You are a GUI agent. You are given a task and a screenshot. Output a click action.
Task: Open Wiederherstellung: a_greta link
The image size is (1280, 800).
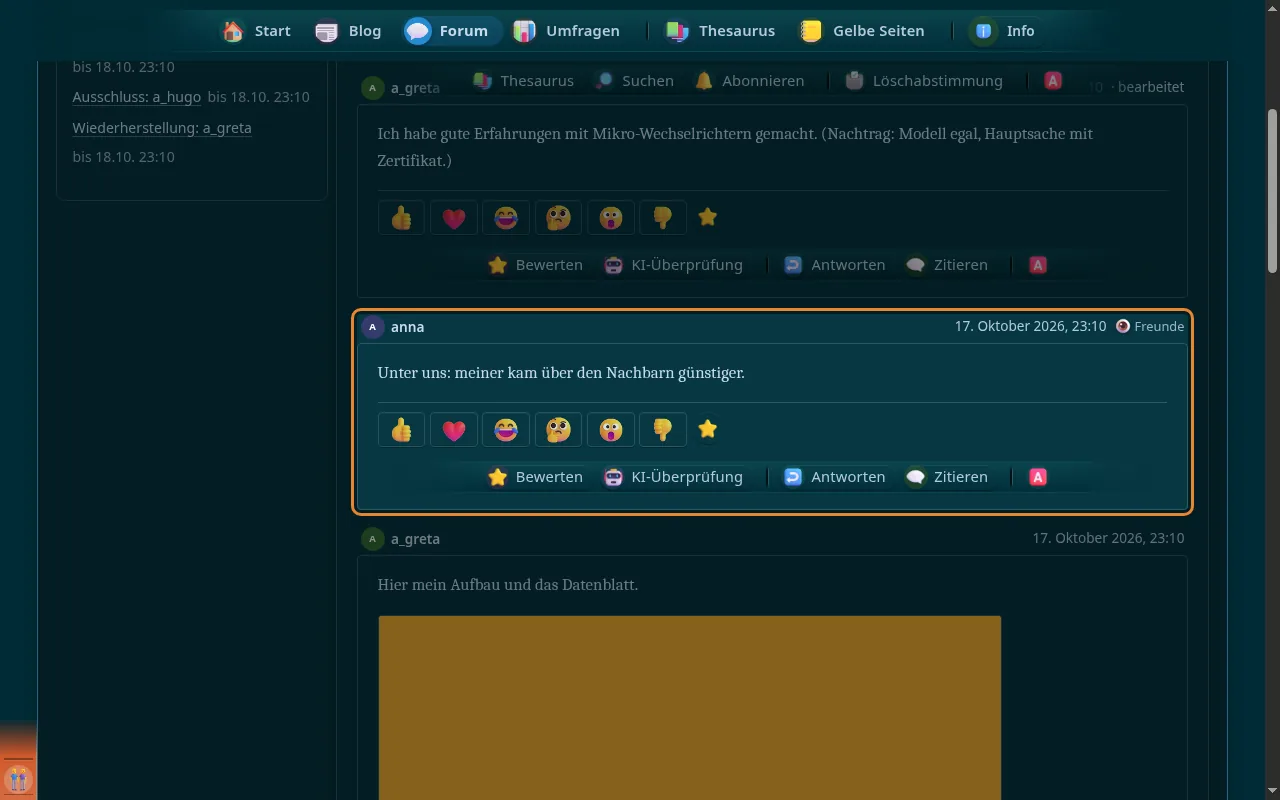click(162, 128)
